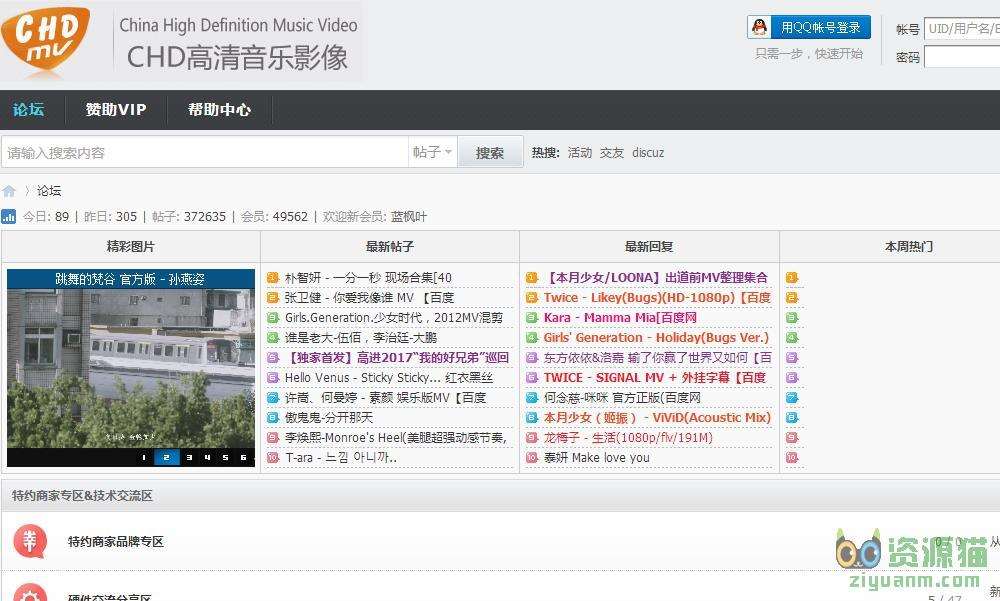Screen dimensions: 1000x601
Task: Click the number 10 badge beside T-ara post
Action: (x=273, y=457)
